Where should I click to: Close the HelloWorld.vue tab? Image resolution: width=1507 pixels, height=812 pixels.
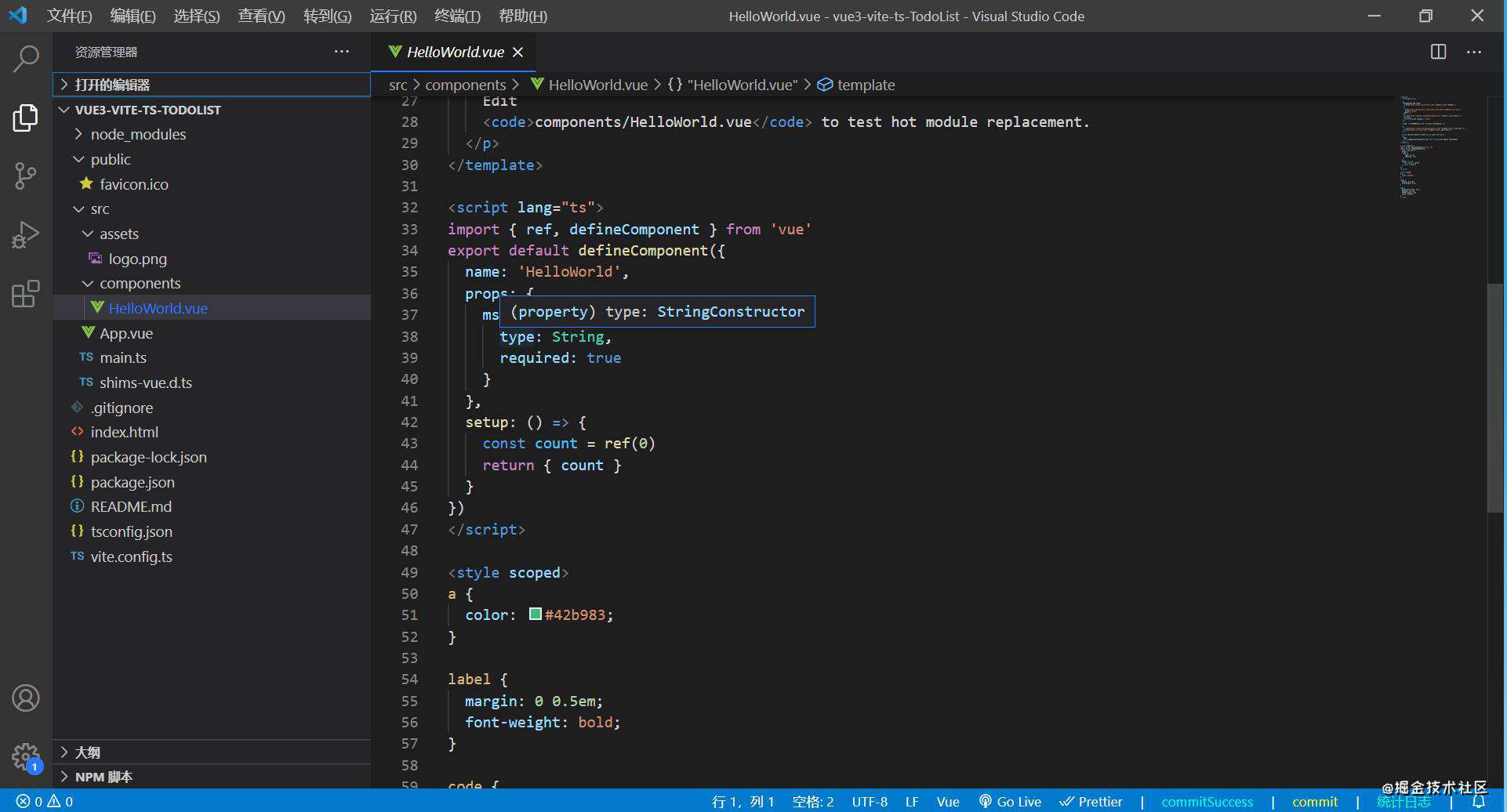[x=517, y=52]
